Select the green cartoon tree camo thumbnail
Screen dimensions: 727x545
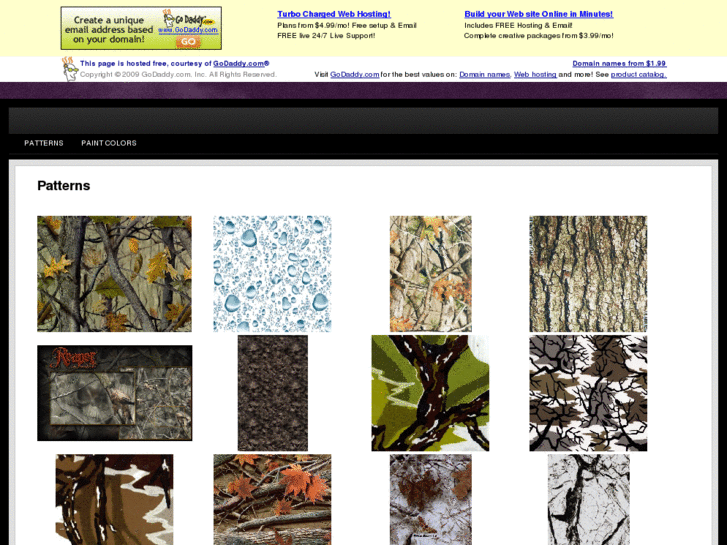(x=430, y=393)
